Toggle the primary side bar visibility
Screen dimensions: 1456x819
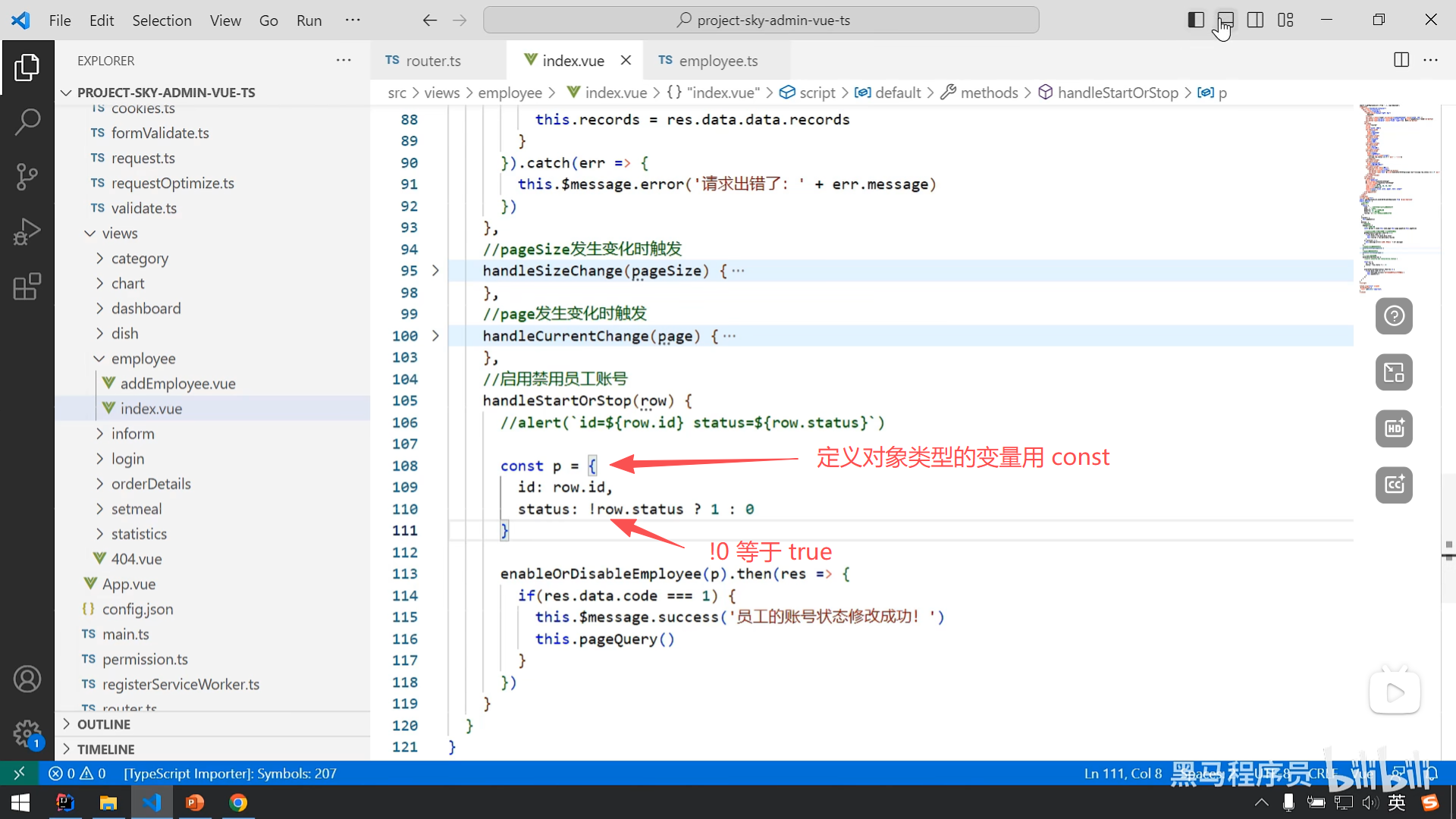(1196, 20)
